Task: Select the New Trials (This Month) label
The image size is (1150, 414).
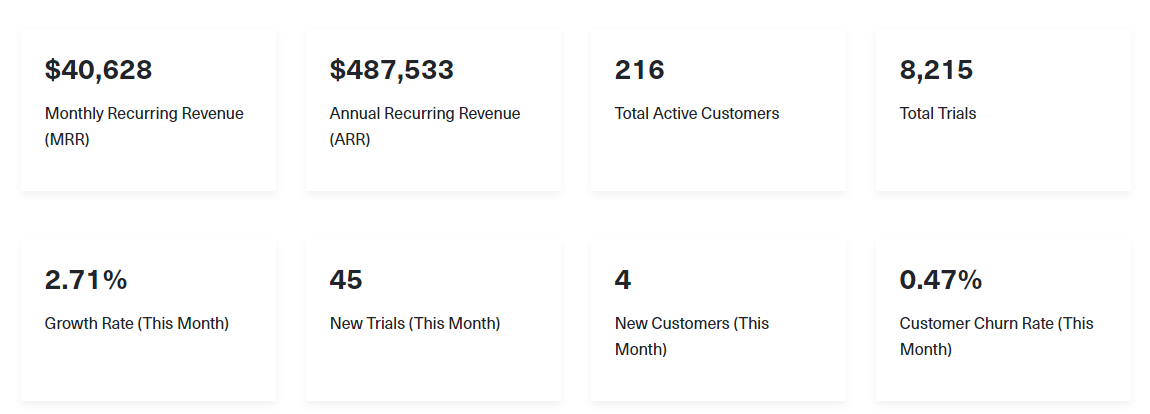Action: click(x=415, y=324)
